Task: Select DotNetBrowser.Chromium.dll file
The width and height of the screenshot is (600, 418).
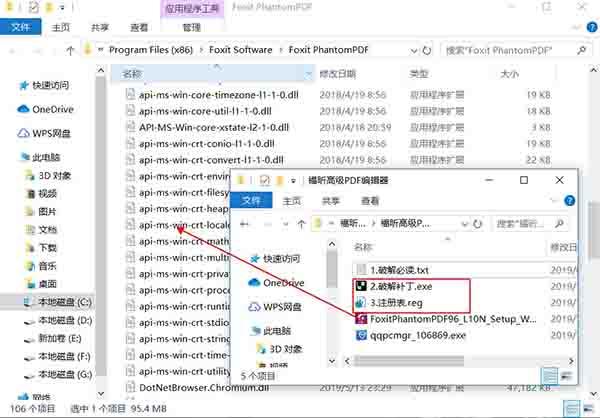Action: (204, 388)
